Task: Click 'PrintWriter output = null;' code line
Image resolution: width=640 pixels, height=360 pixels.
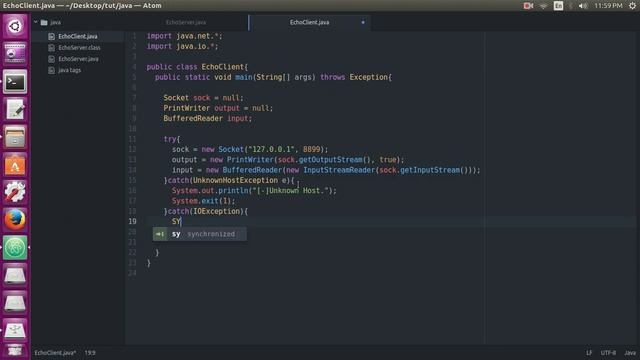Action: click(x=218, y=108)
